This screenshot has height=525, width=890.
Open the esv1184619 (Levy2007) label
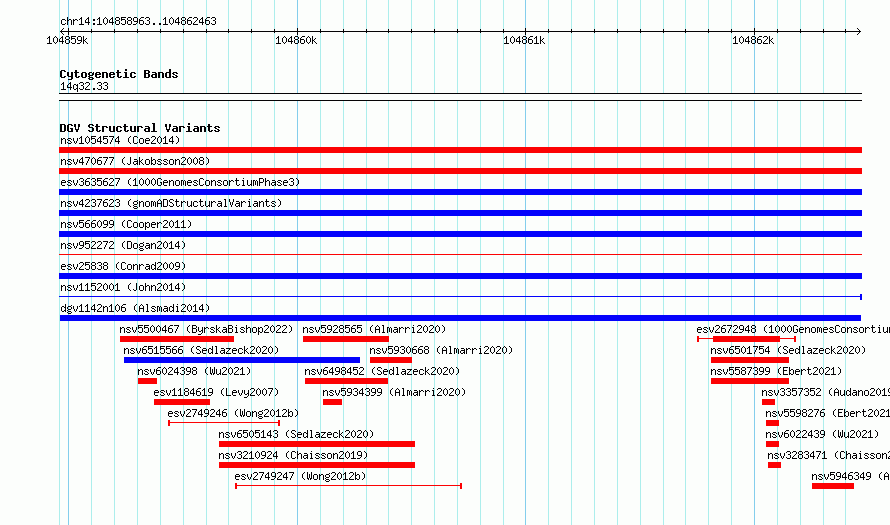click(216, 392)
